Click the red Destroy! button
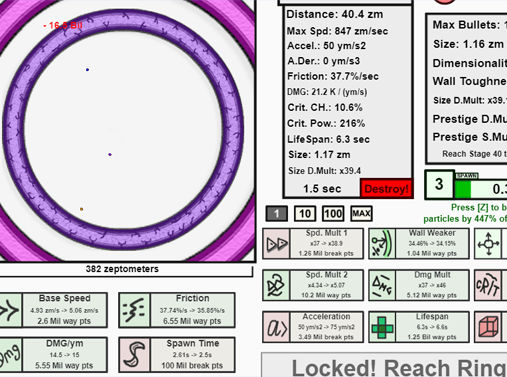The image size is (507, 377). click(386, 189)
